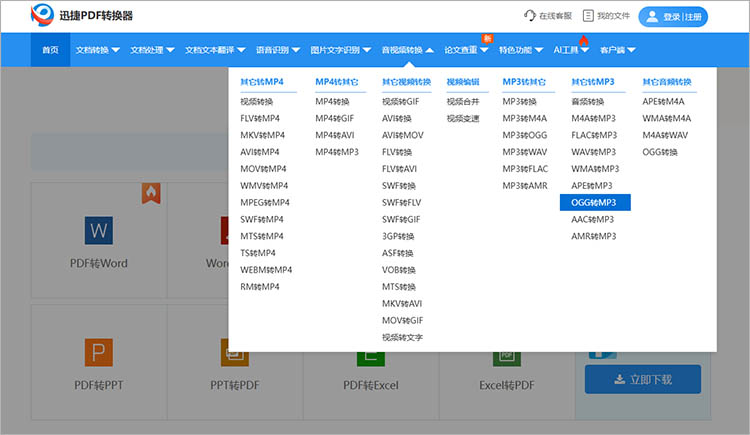Viewport: 750px width, 435px height.
Task: Select AAC转MP3 entry
Action: (x=593, y=219)
